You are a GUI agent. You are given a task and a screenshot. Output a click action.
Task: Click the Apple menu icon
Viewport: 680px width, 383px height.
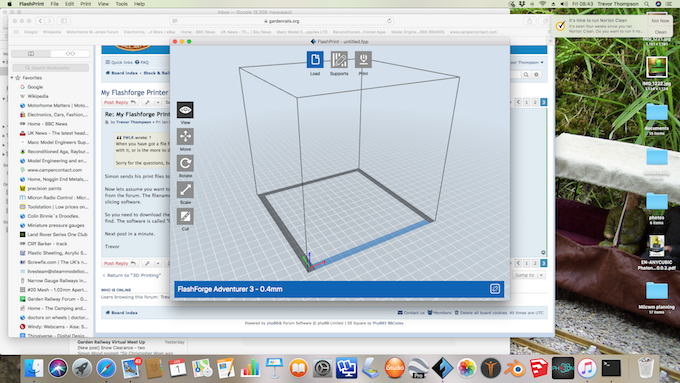point(9,4)
